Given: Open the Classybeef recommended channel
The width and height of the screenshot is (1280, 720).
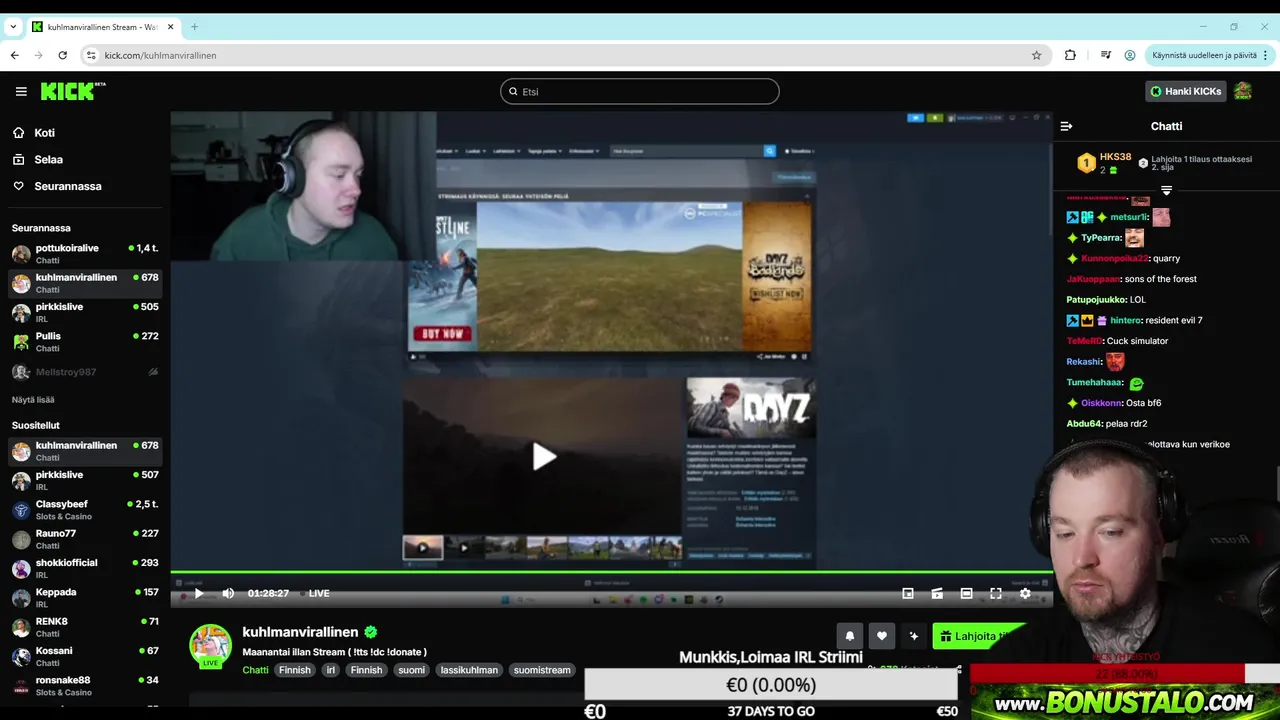Looking at the screenshot, I should coord(86,510).
